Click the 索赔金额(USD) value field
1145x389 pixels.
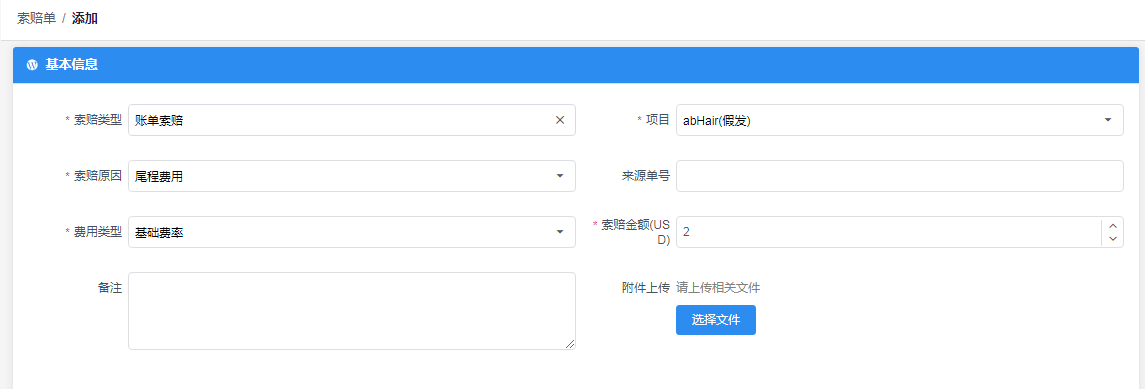click(888, 232)
